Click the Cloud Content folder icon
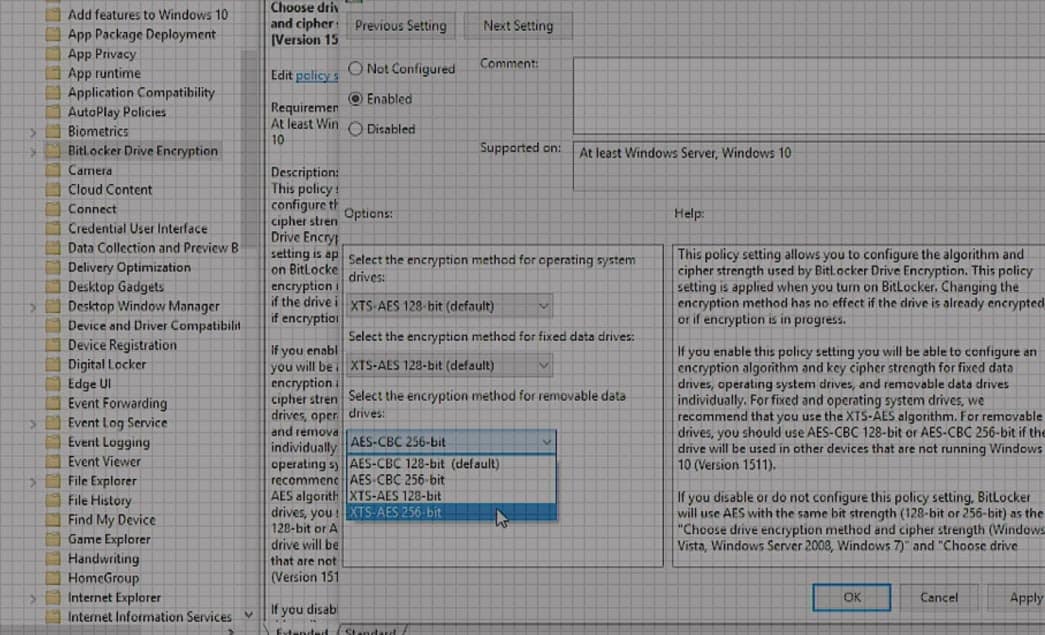1045x635 pixels. tap(53, 189)
